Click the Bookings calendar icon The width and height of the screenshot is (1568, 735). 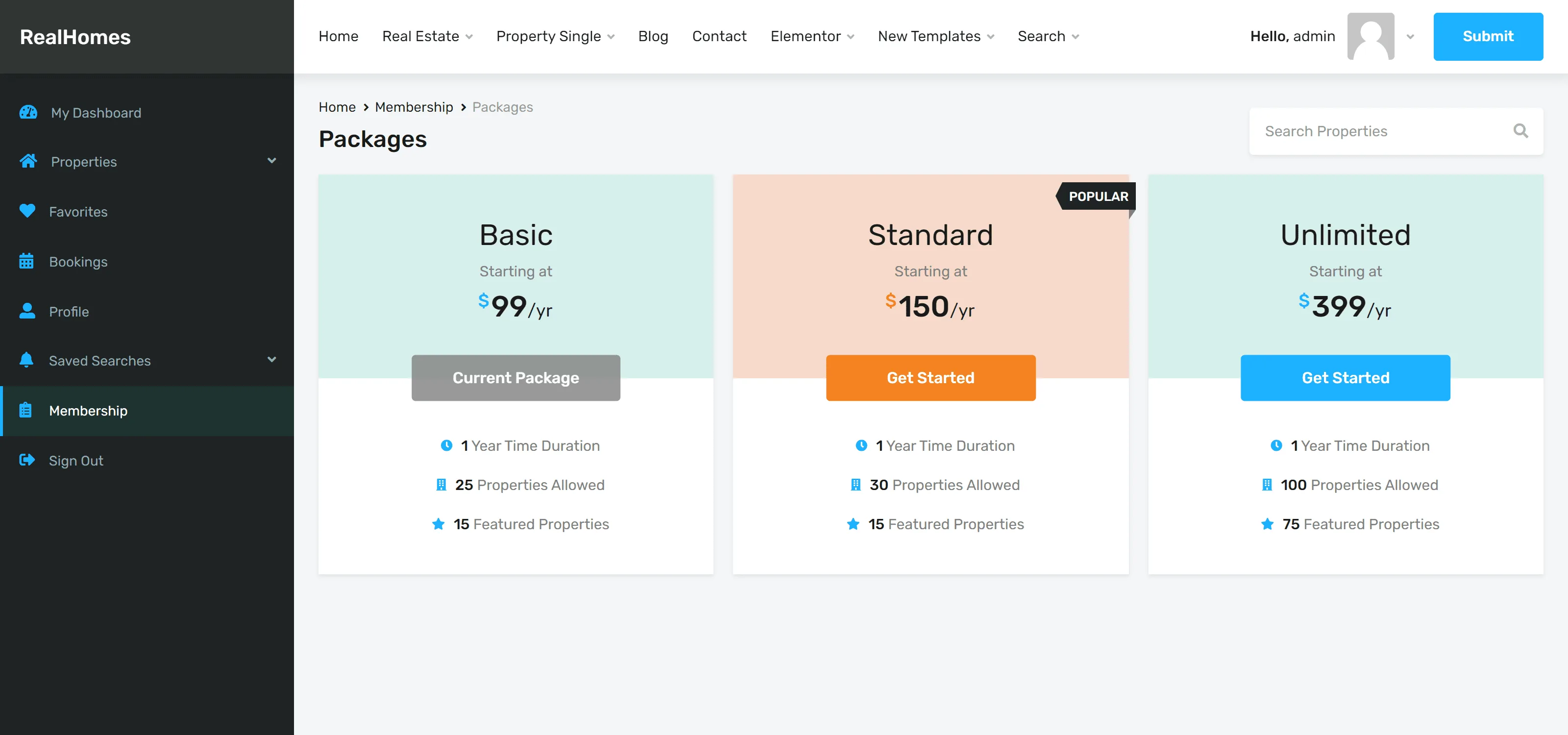click(x=26, y=261)
